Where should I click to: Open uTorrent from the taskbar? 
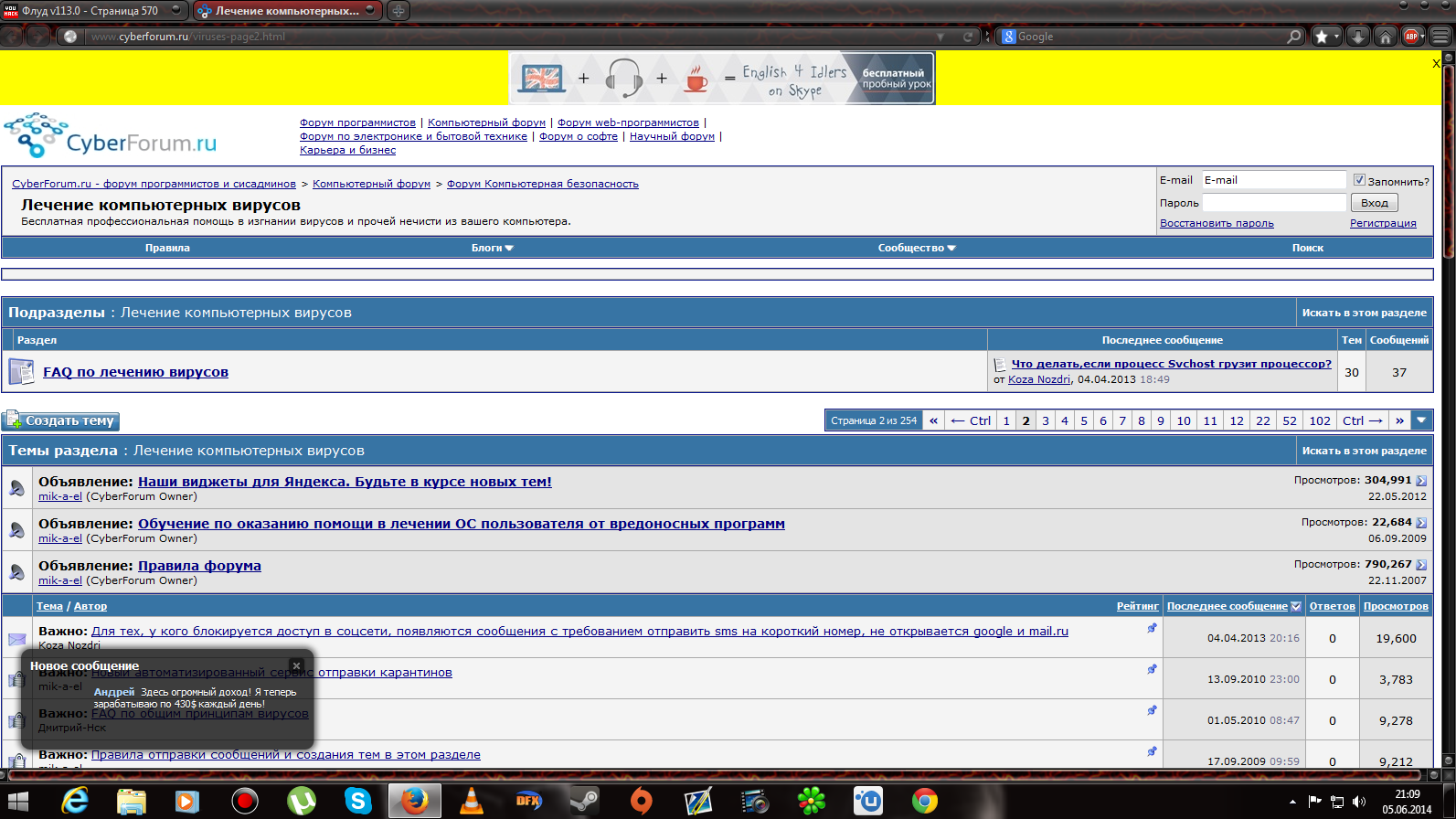[301, 802]
